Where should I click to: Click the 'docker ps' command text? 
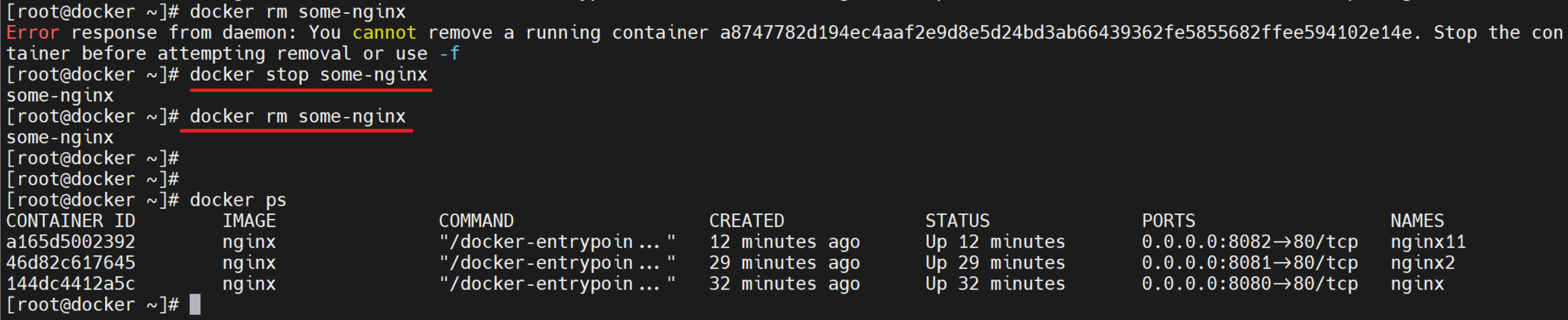pyautogui.click(x=238, y=200)
